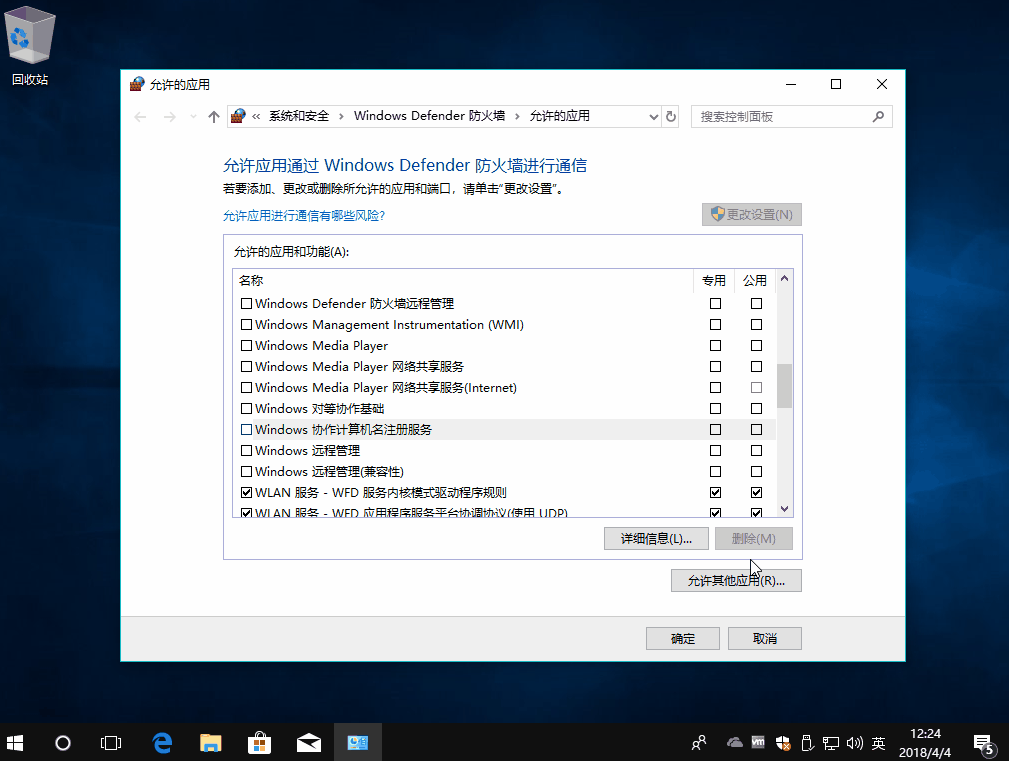Go forward with the forward arrow

point(169,116)
